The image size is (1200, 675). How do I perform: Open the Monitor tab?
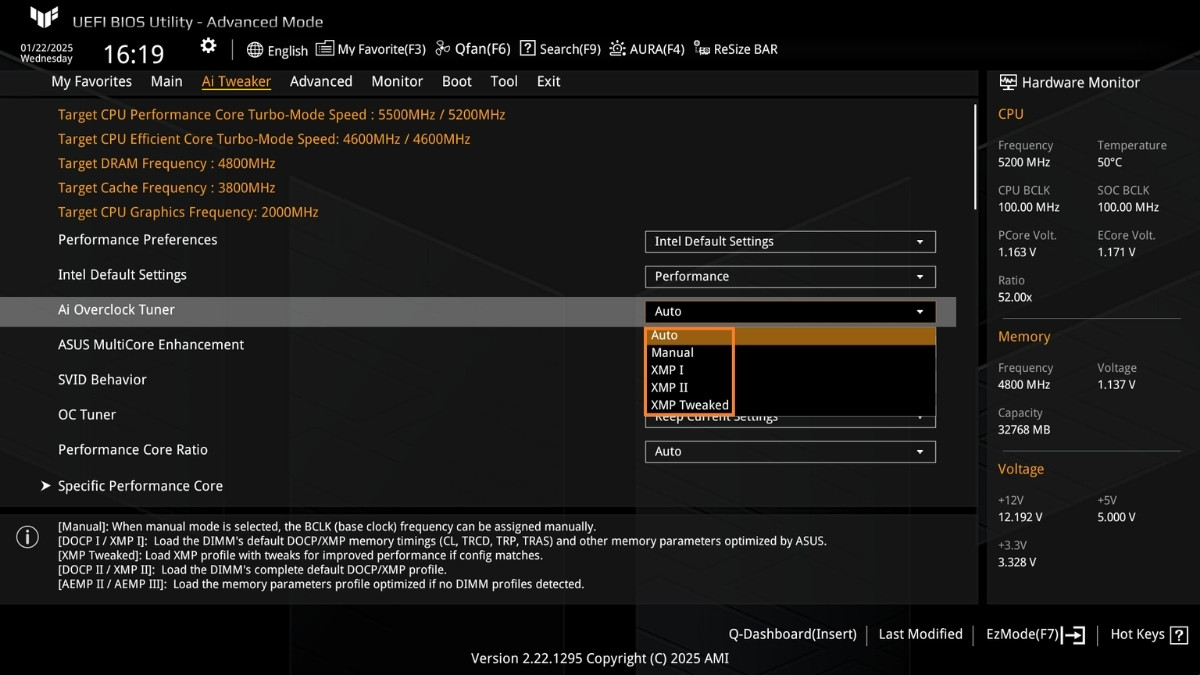coord(397,82)
